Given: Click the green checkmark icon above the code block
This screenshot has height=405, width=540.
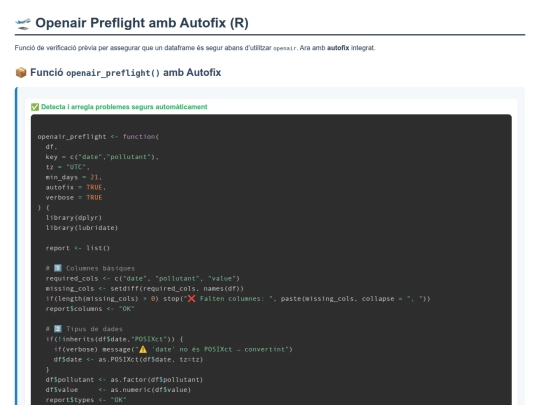Looking at the screenshot, I should (x=35, y=107).
